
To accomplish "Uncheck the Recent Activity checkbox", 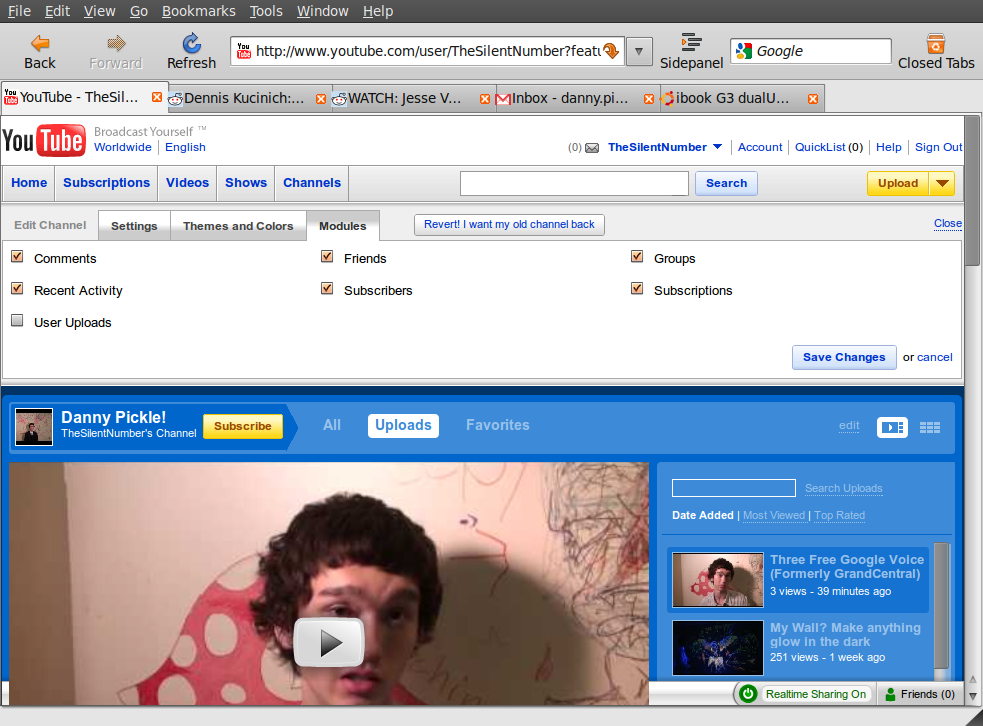I will 18,288.
